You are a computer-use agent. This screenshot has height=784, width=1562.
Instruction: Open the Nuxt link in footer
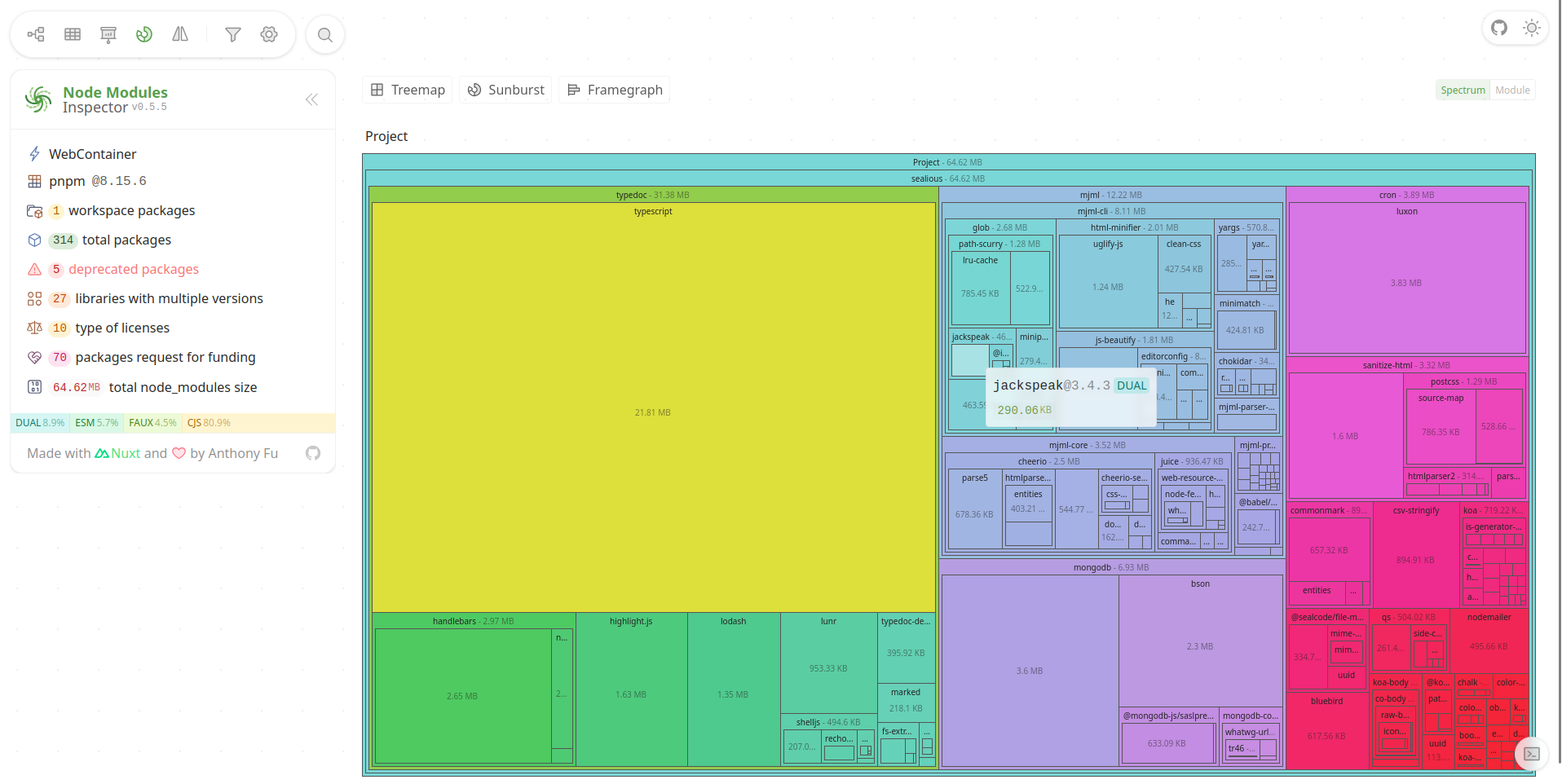118,453
